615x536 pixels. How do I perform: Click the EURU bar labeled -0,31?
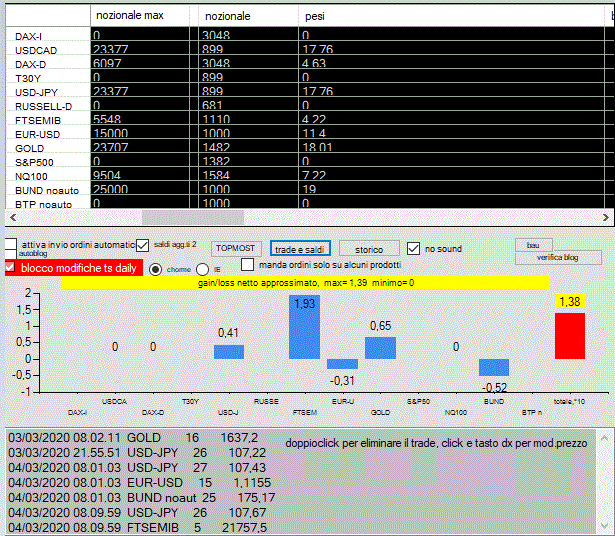(x=342, y=364)
